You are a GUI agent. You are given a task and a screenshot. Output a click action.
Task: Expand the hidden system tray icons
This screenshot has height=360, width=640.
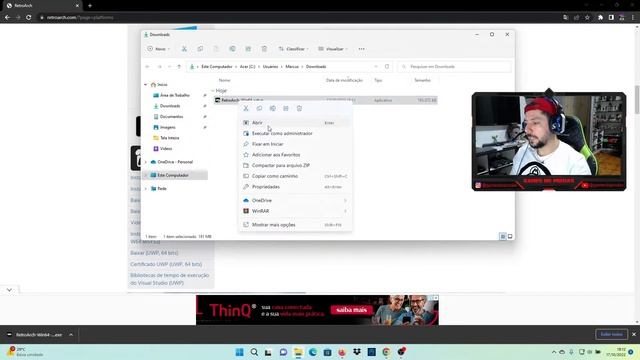[554, 352]
